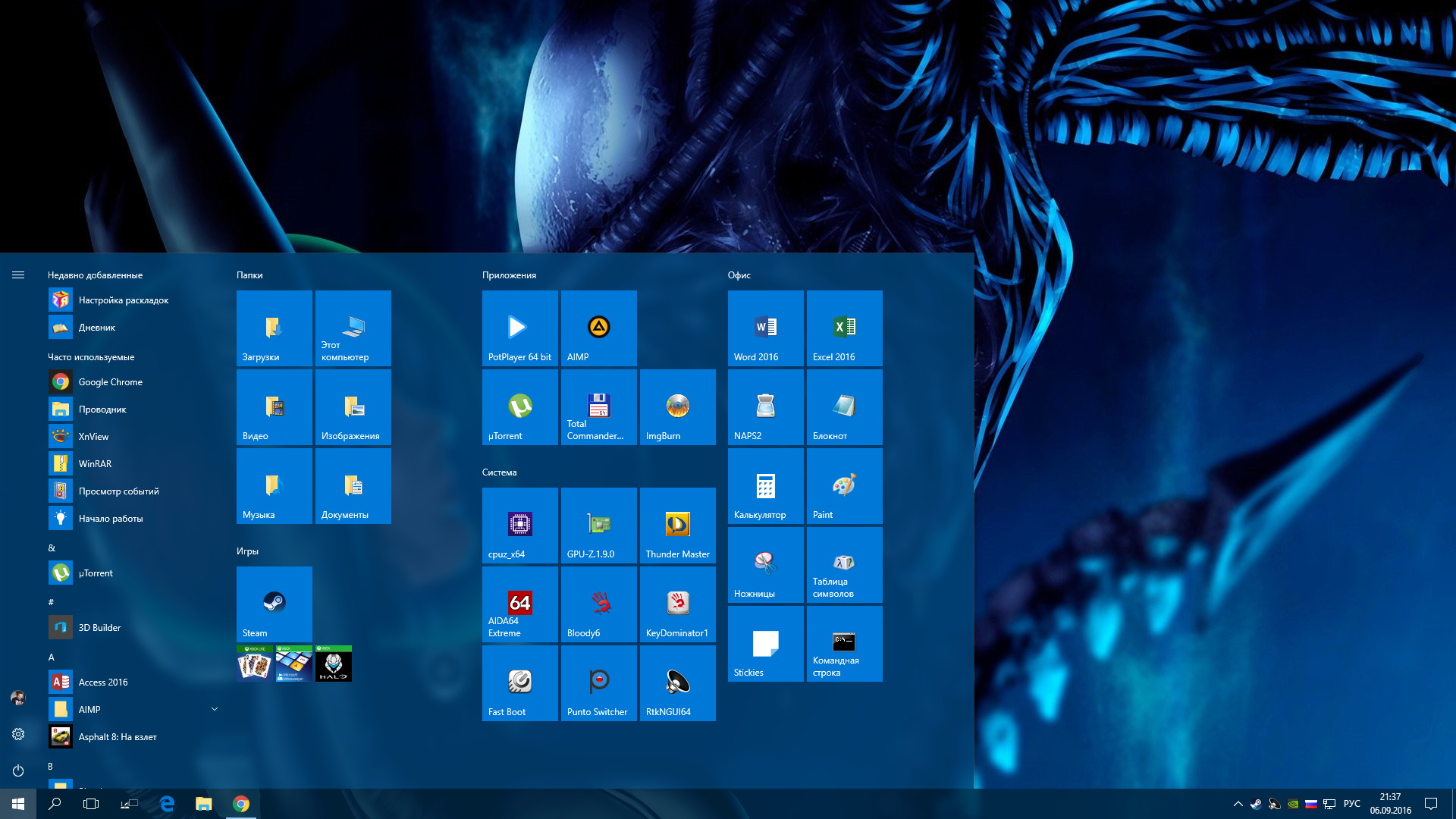1456x819 pixels.
Task: Expand the AIMP folder in the app list
Action: 214,709
